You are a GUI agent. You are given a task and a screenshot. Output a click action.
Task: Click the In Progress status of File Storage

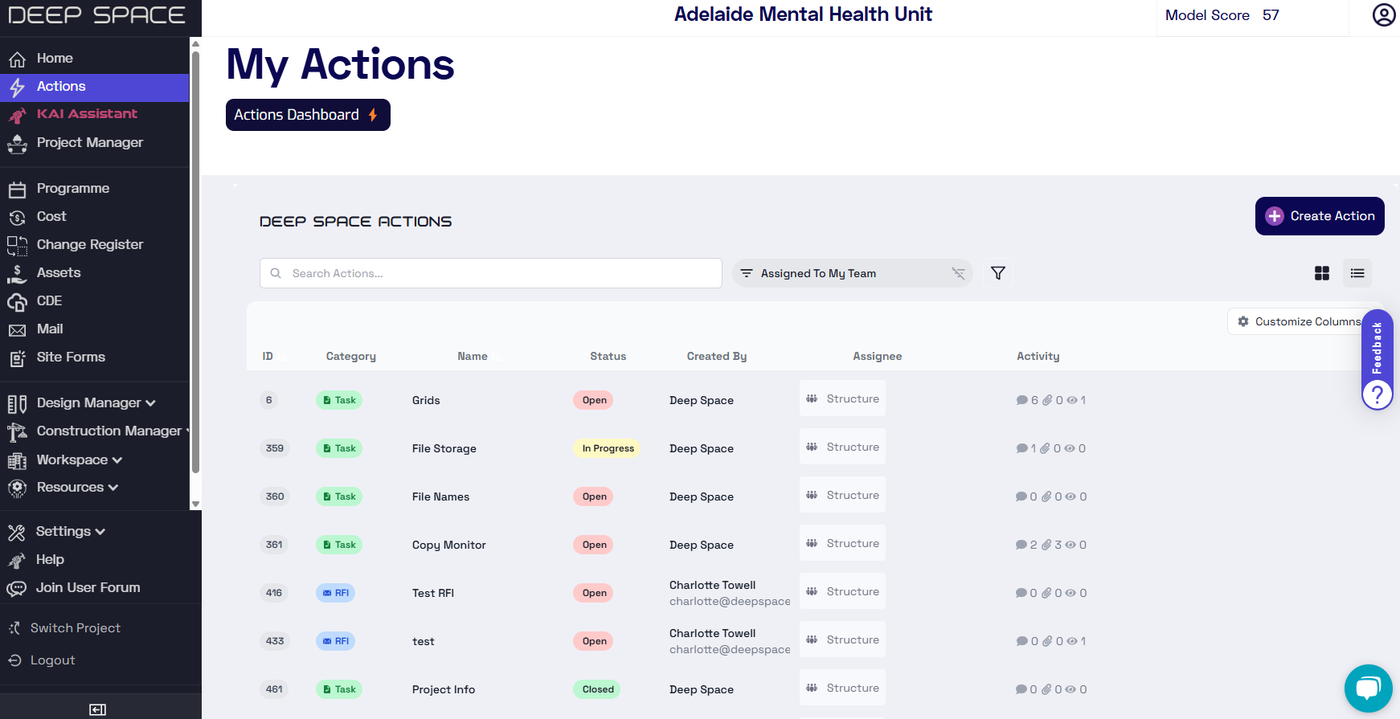608,449
